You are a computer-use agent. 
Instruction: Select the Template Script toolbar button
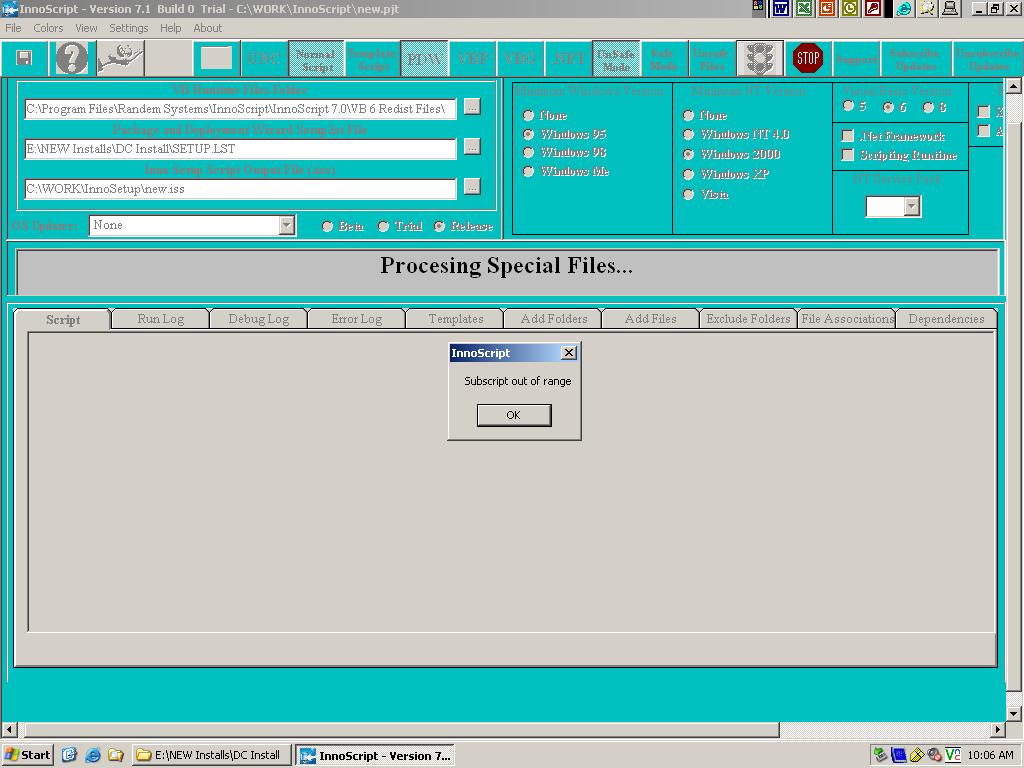(372, 60)
